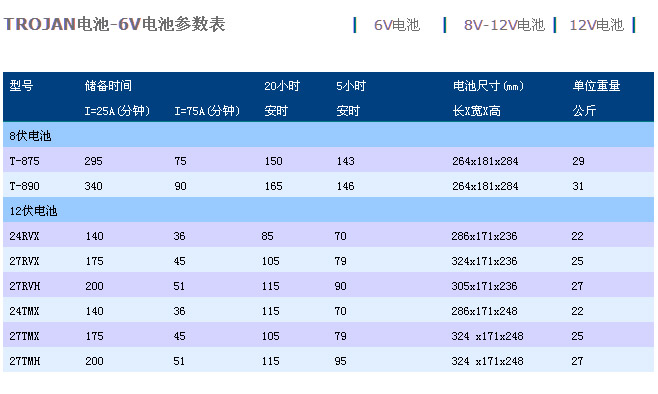Select model cell T-875
The width and height of the screenshot is (658, 394).
[24, 161]
